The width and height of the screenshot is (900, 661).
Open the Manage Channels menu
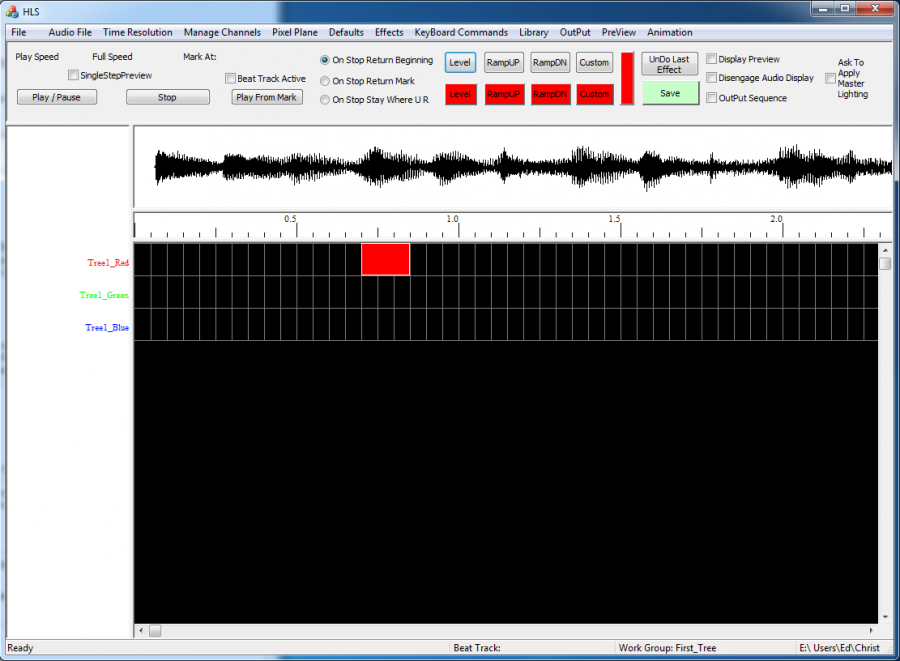coord(222,32)
